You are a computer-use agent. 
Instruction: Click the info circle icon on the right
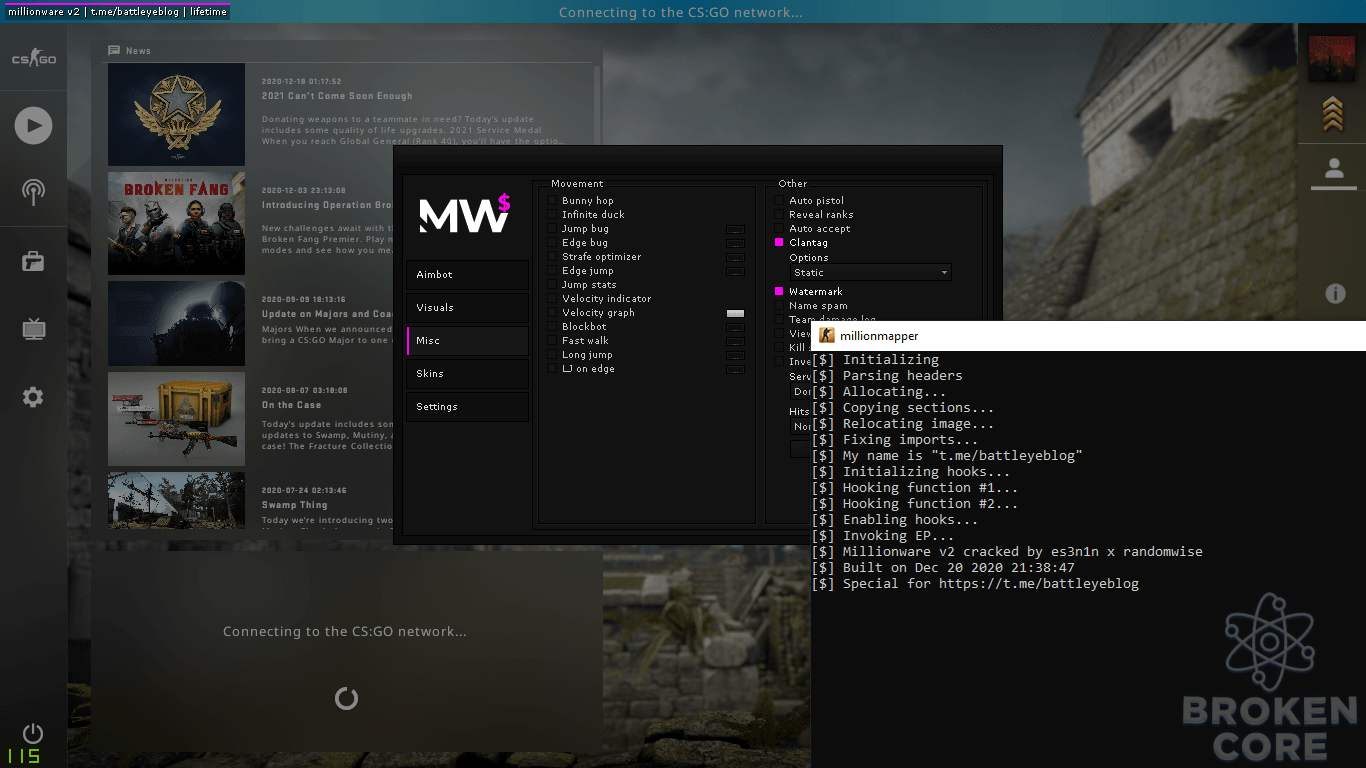point(1335,293)
